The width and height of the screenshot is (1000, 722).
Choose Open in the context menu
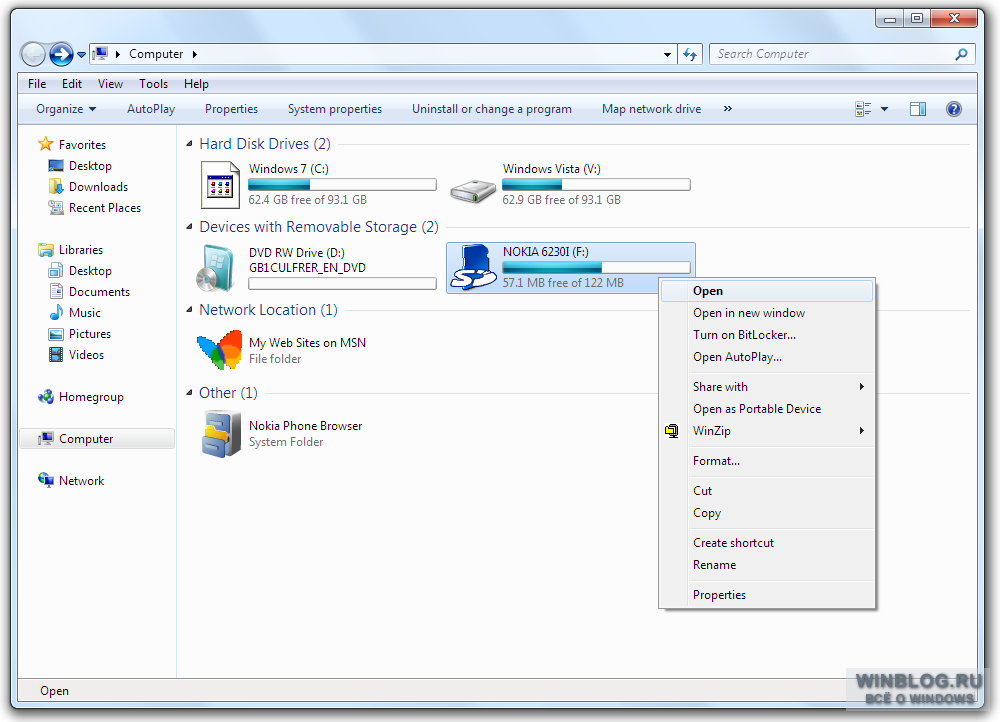click(767, 291)
